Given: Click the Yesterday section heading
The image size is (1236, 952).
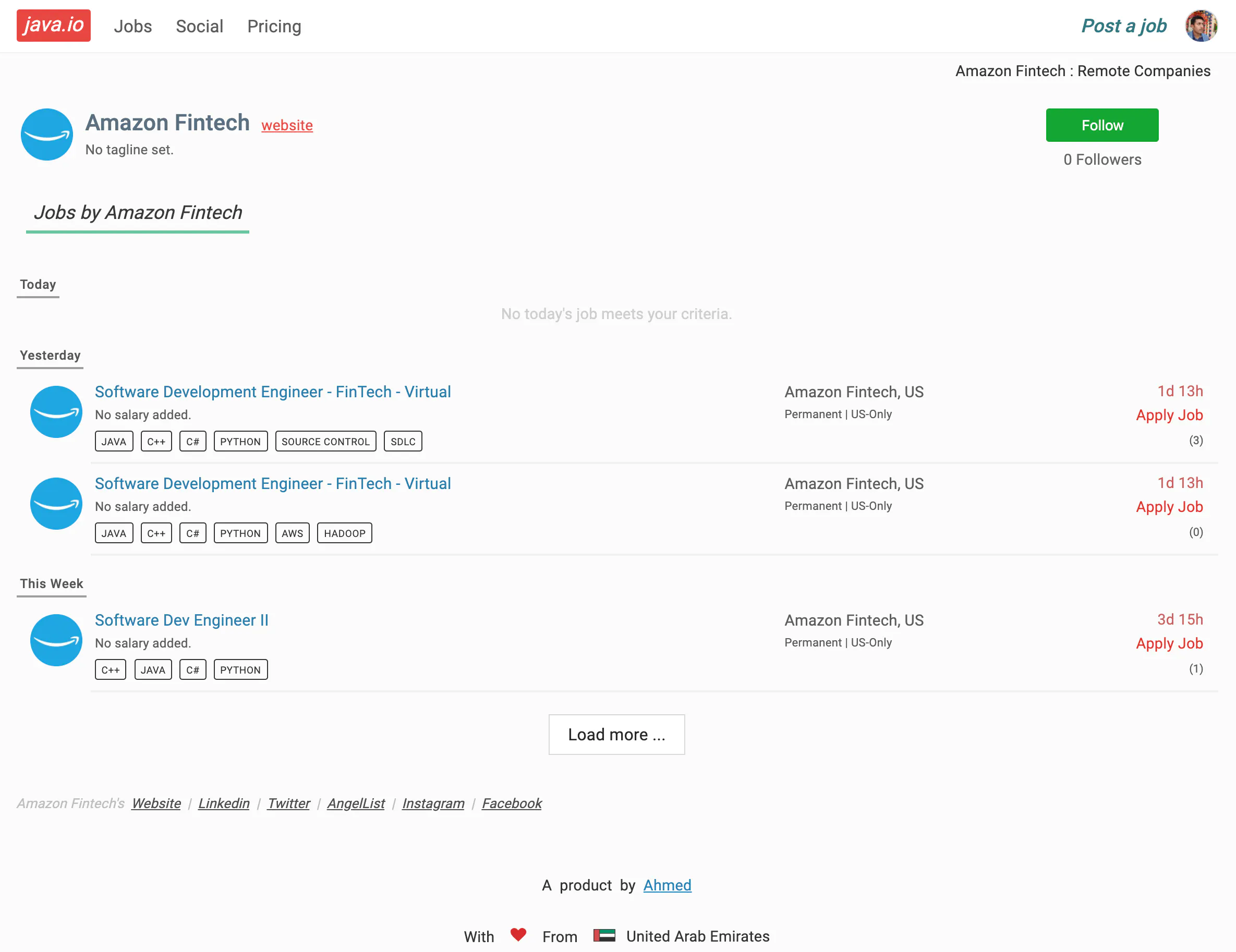Looking at the screenshot, I should [51, 355].
